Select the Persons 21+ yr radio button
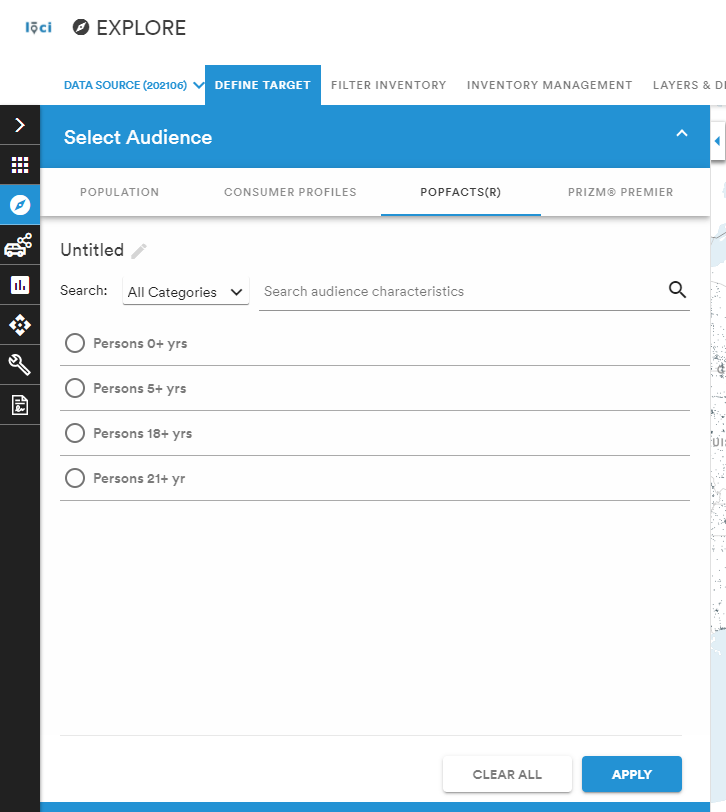The width and height of the screenshot is (726, 812). pos(75,478)
